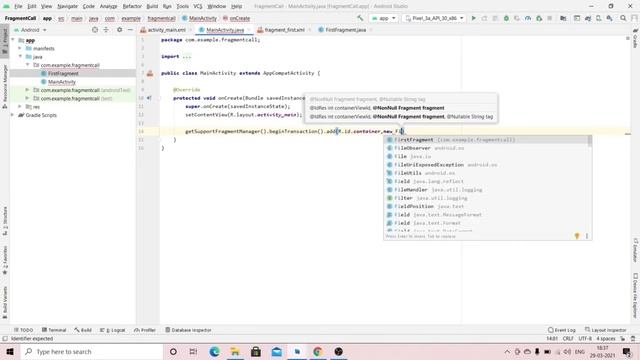Open the app run configuration dropdown
This screenshot has width=640, height=360.
pos(383,18)
